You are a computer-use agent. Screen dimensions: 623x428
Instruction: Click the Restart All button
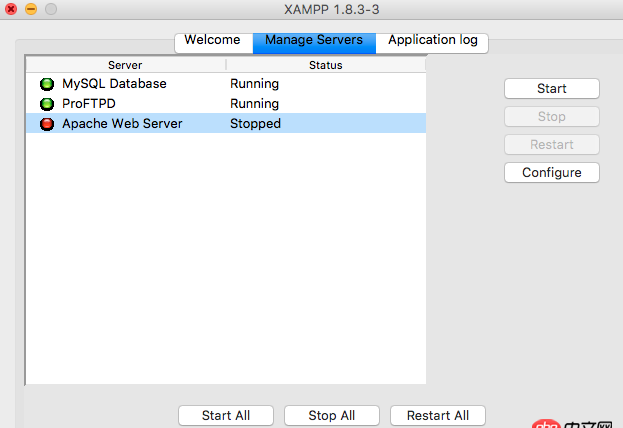click(x=438, y=415)
